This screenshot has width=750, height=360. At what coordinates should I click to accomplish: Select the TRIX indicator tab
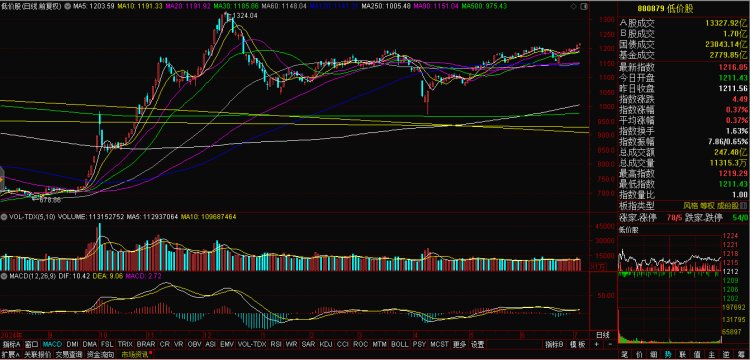coord(125,344)
